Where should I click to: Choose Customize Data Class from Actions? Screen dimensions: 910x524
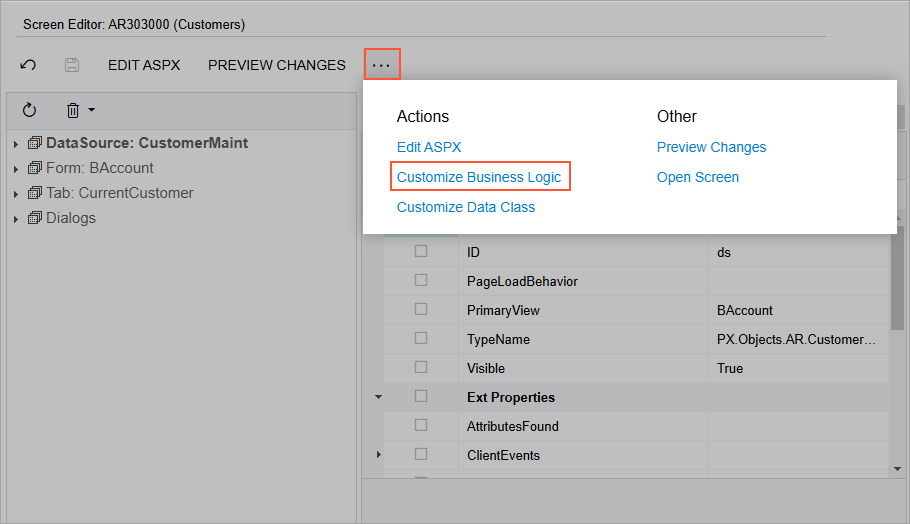466,207
